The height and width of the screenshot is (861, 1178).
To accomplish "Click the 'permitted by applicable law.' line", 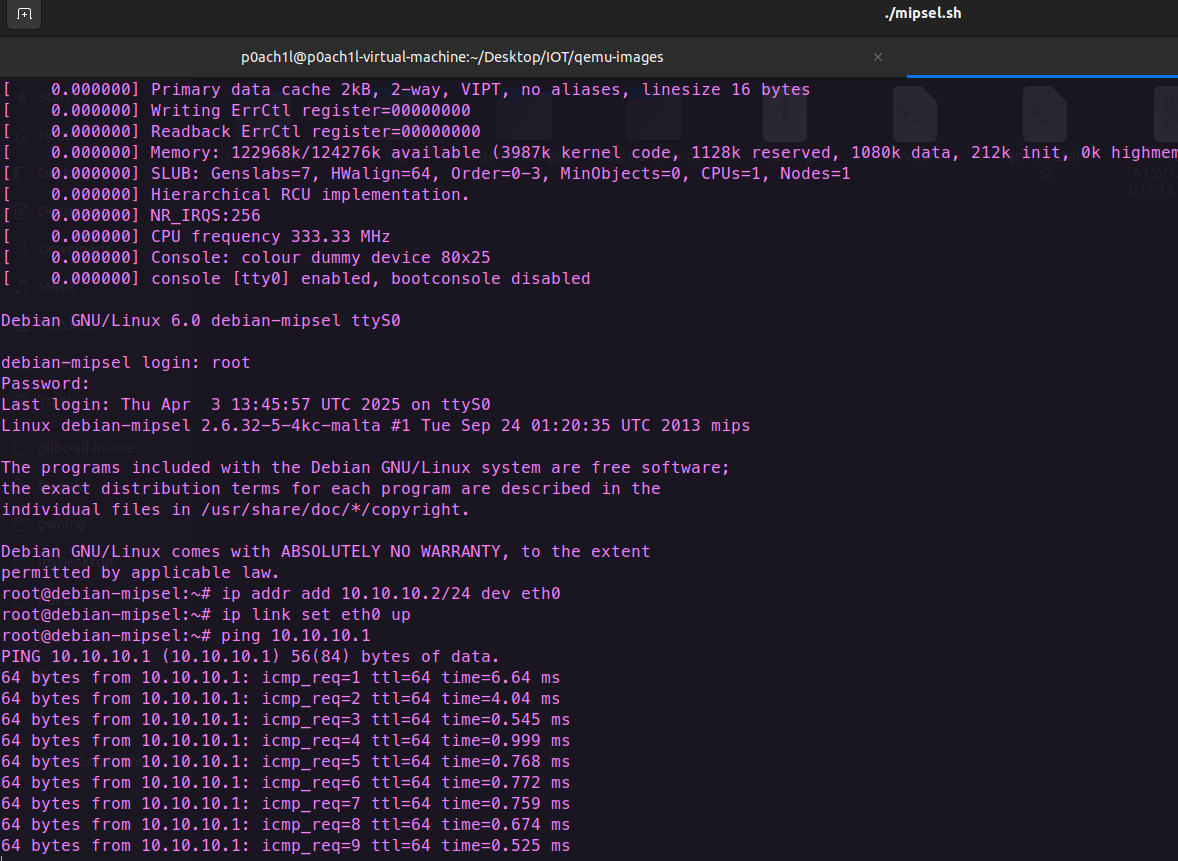I will (x=140, y=573).
